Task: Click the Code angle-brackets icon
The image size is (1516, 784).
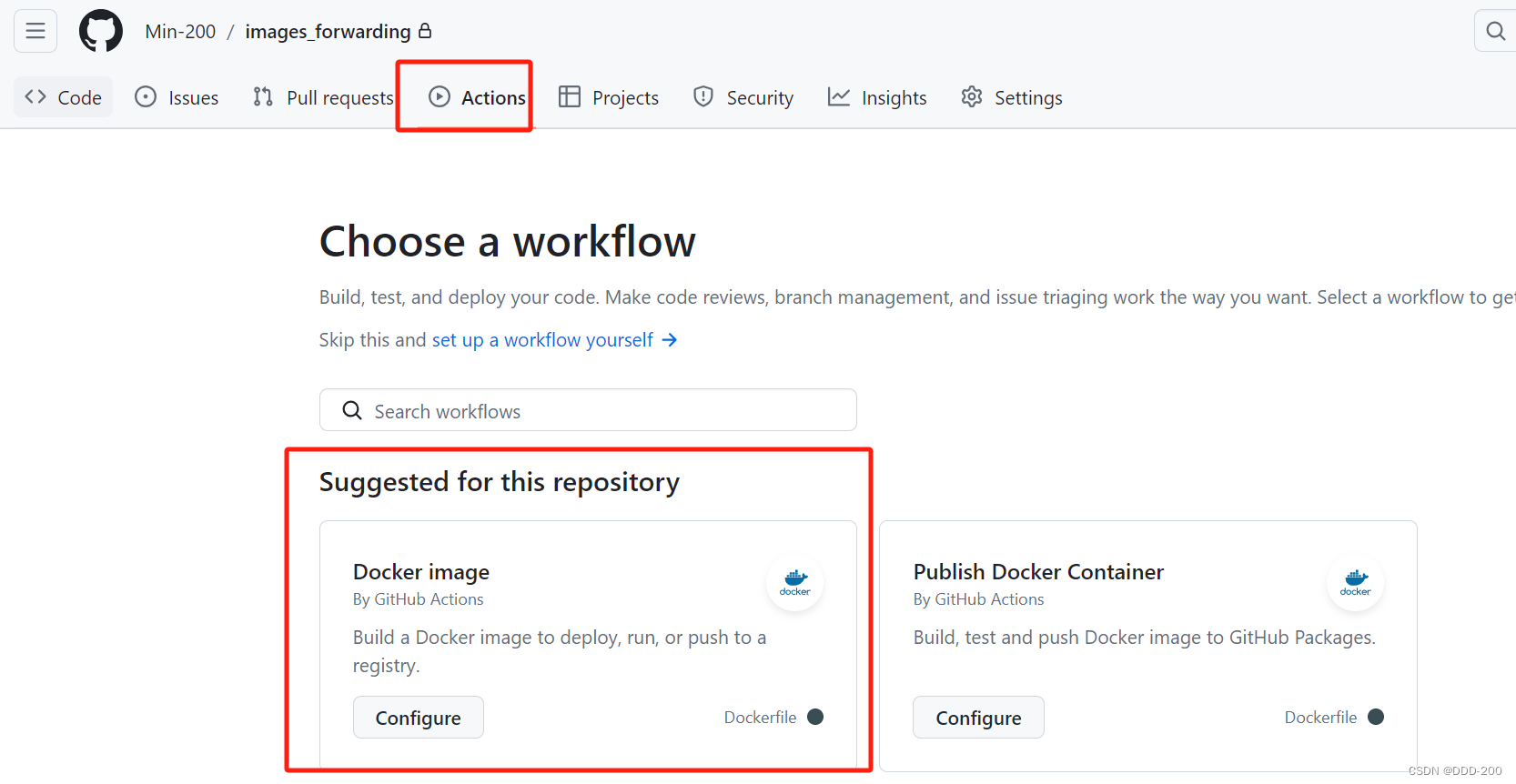Action: [x=35, y=96]
